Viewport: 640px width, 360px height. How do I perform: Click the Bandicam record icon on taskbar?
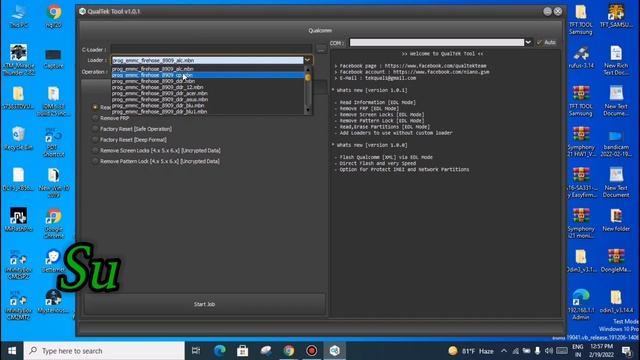coord(311,351)
